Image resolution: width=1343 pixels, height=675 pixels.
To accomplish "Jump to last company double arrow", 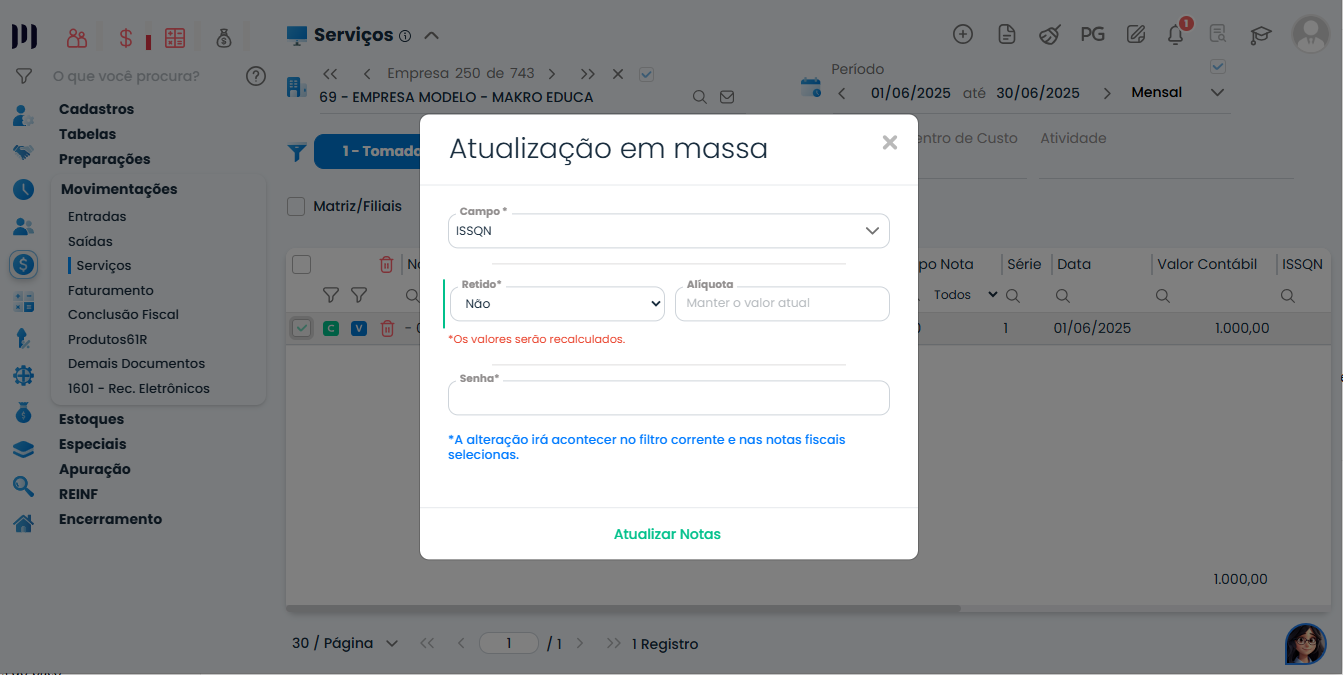I will click(587, 74).
